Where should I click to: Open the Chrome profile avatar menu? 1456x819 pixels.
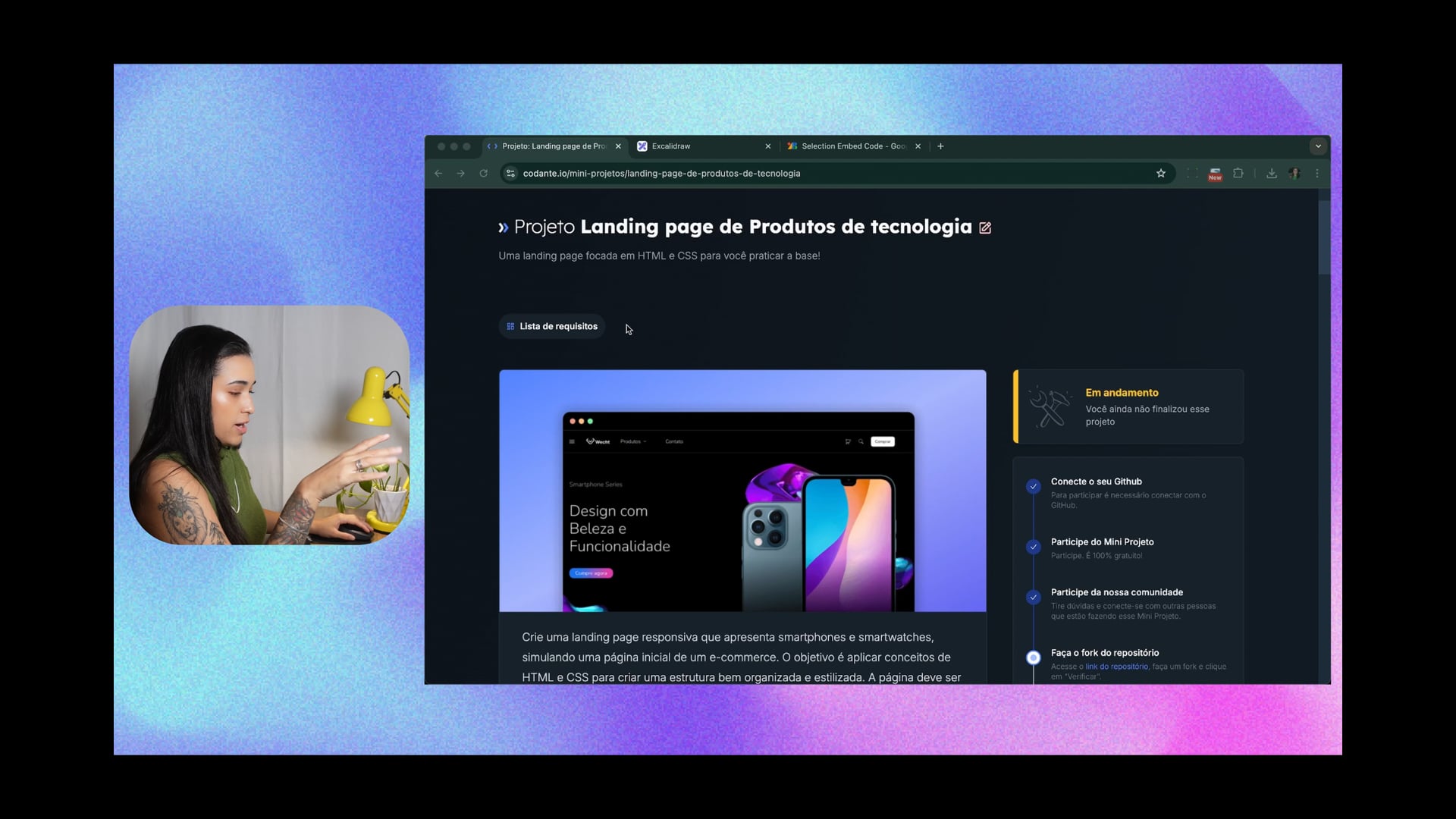(x=1294, y=174)
